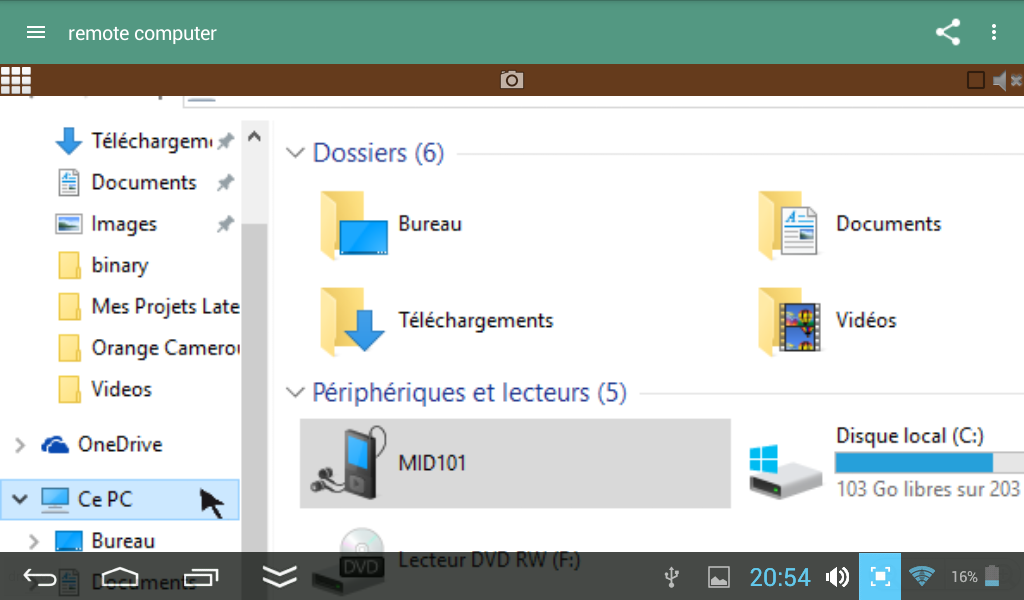The width and height of the screenshot is (1024, 600).
Task: Tap the picture notification icon
Action: [x=719, y=577]
